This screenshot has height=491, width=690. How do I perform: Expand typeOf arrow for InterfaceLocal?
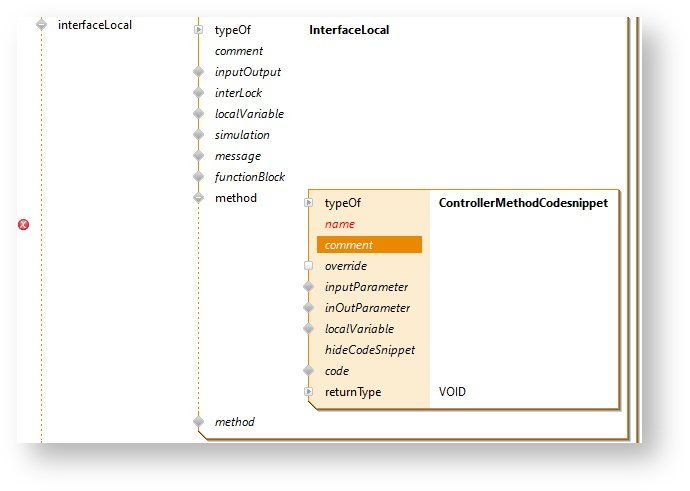(199, 30)
